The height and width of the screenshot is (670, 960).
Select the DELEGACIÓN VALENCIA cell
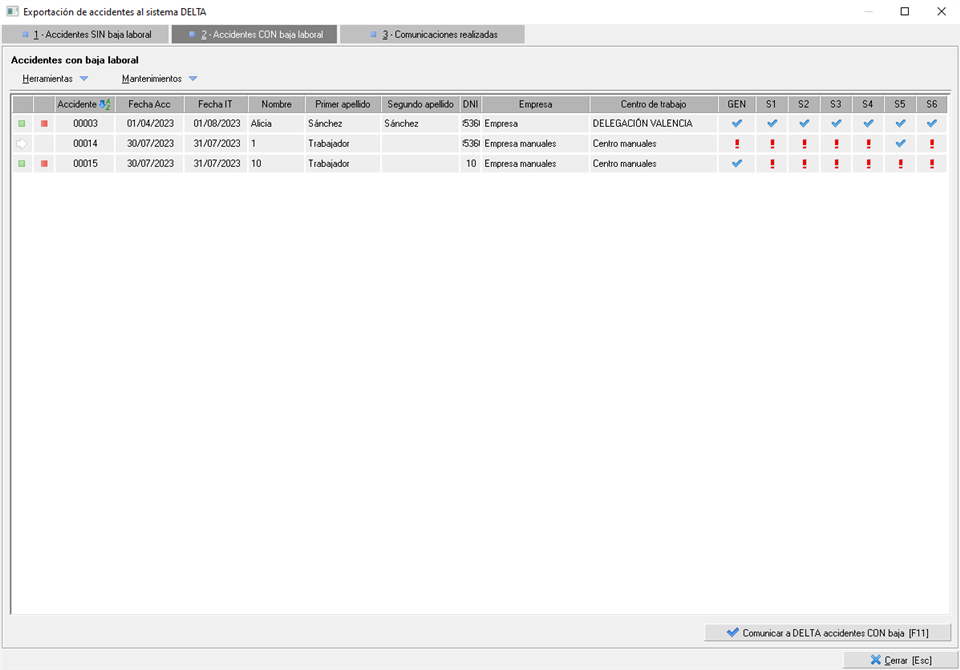652,124
